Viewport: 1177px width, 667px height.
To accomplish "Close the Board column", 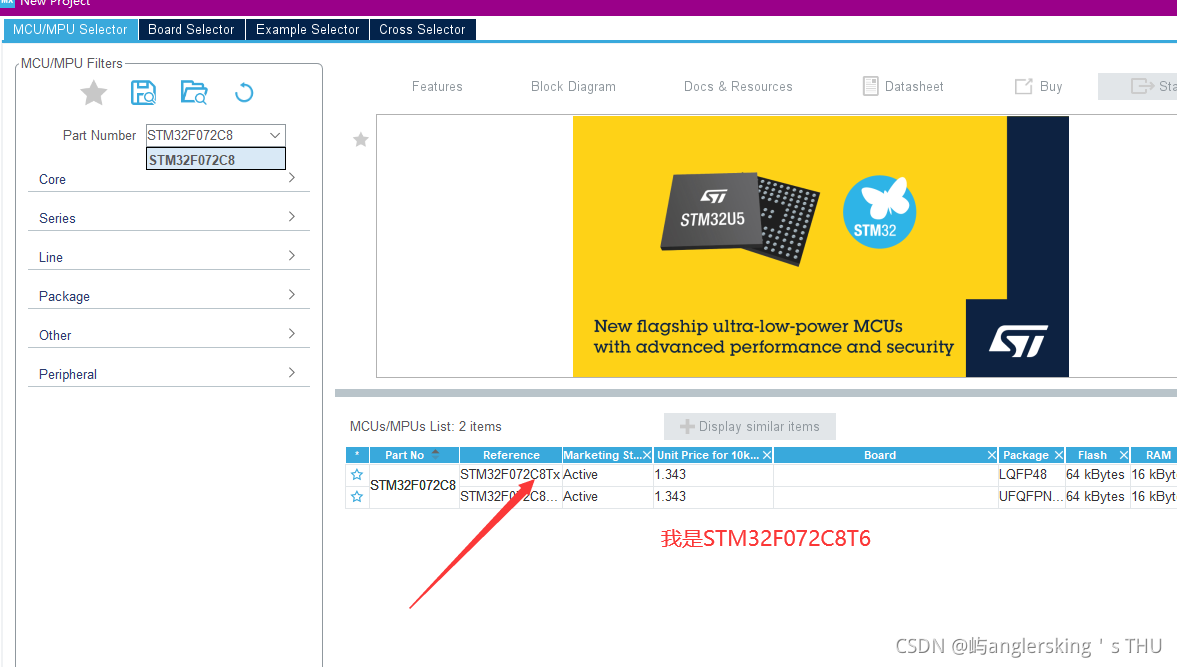I will pyautogui.click(x=992, y=455).
